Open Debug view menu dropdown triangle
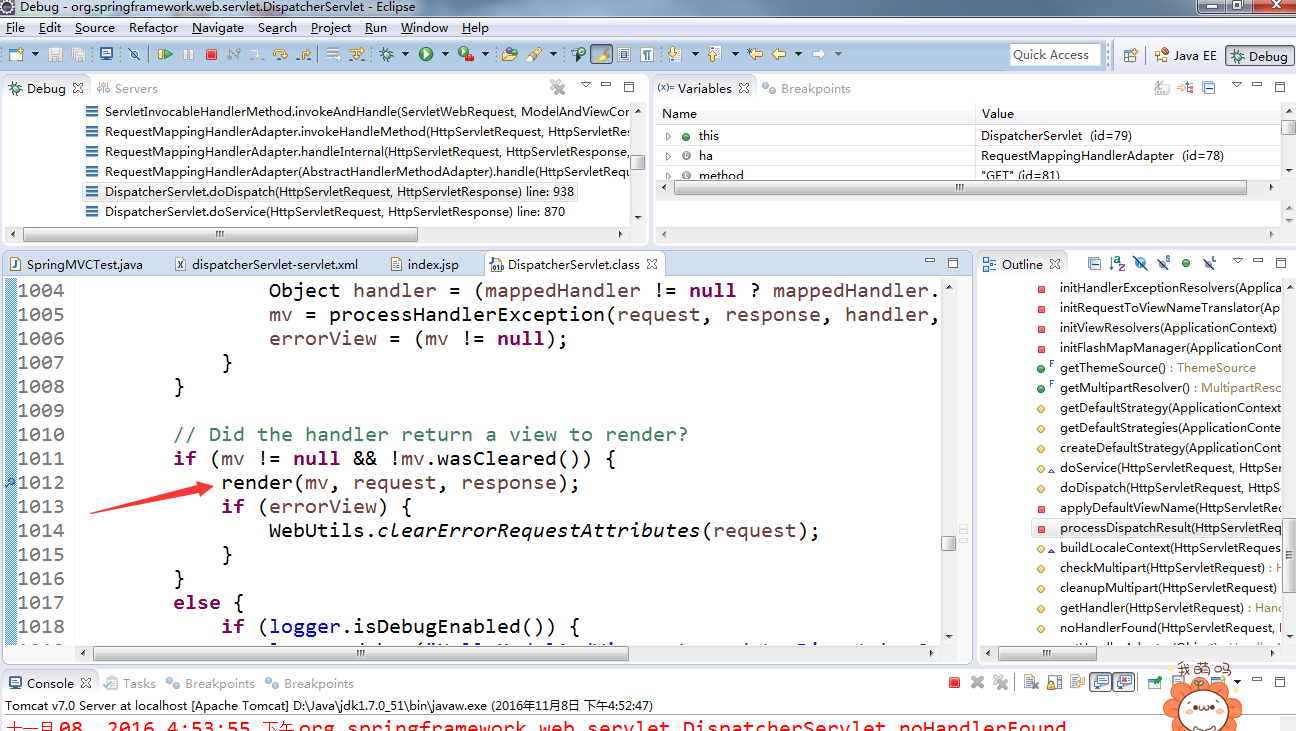The image size is (1296, 731). pyautogui.click(x=586, y=84)
